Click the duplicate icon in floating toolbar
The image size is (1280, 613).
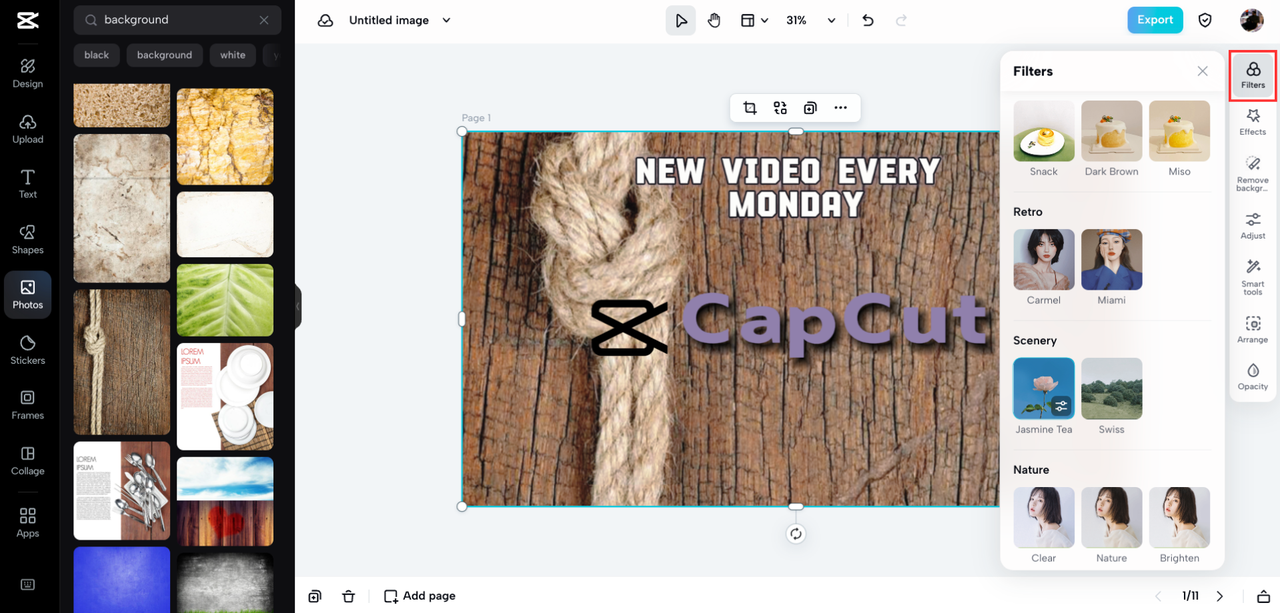pos(810,108)
